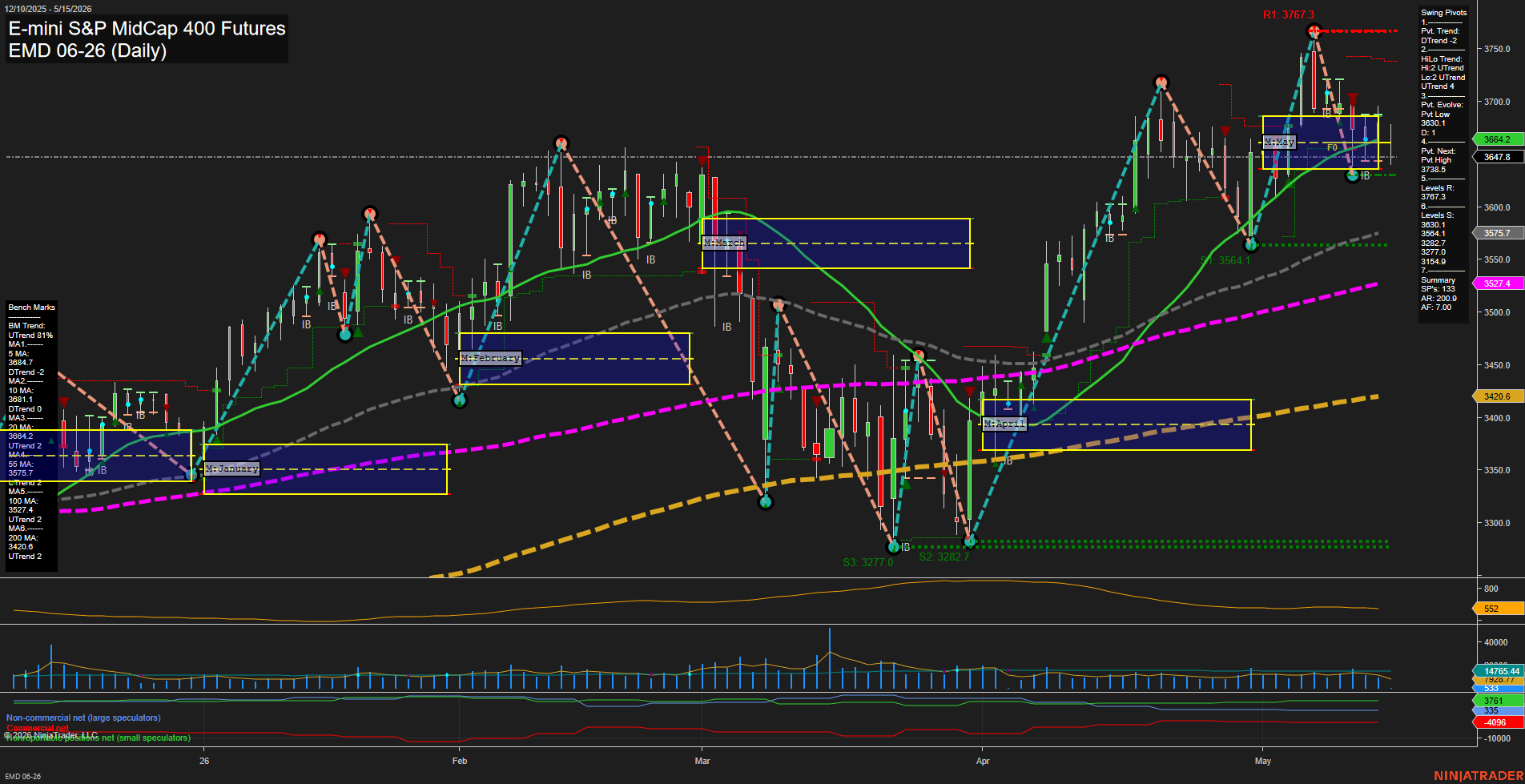Image resolution: width=1525 pixels, height=784 pixels.
Task: Click the Summary SP's: 133 line
Action: [1438, 284]
